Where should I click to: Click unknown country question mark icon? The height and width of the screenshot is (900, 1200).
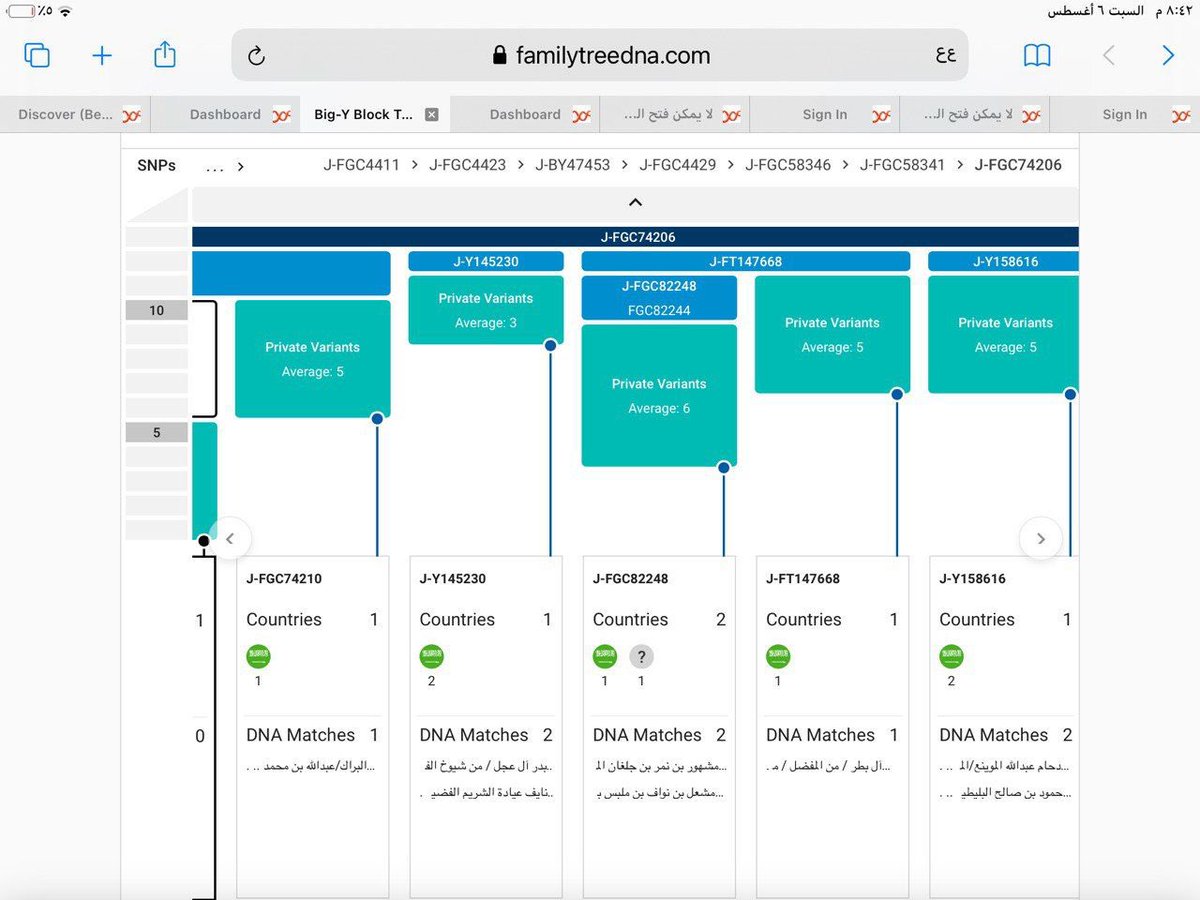point(642,657)
